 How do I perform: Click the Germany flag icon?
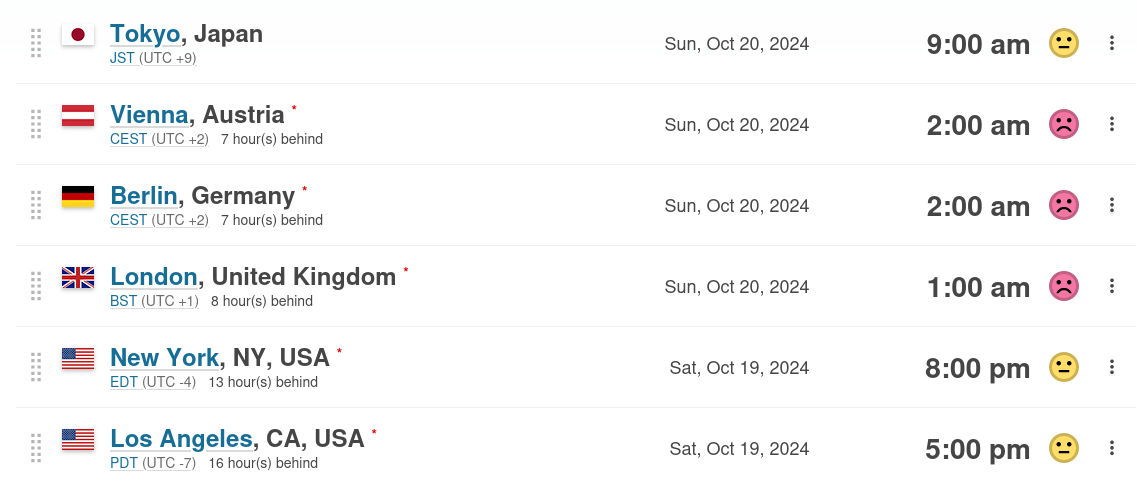coord(78,196)
